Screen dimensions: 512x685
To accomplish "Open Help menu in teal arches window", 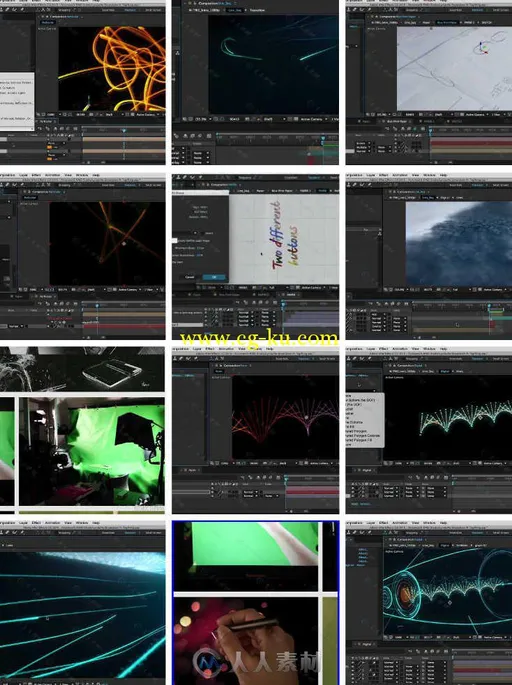I will (443, 349).
